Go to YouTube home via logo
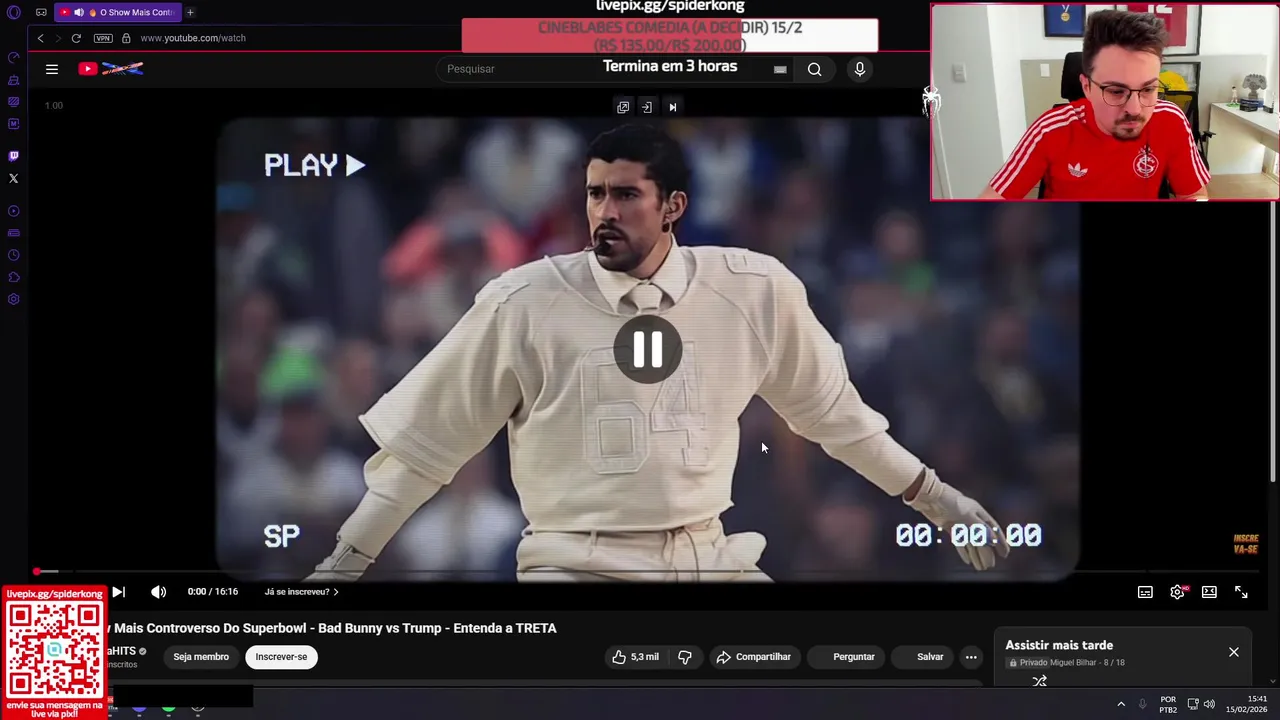 111,69
